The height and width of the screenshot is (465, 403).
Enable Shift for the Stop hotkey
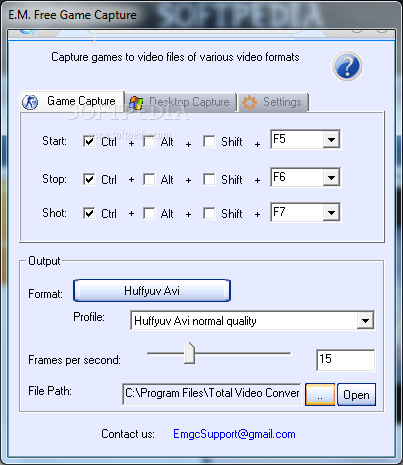click(209, 179)
